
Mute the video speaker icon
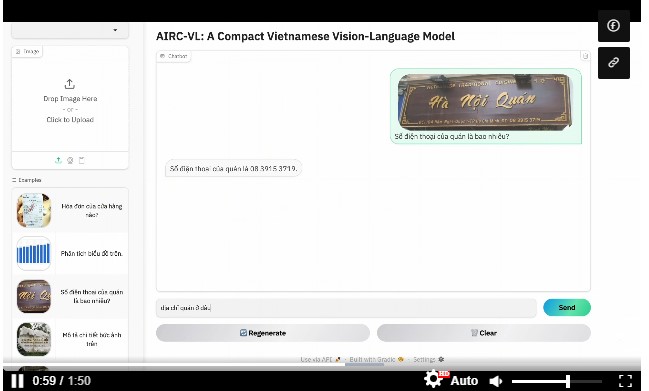click(495, 381)
